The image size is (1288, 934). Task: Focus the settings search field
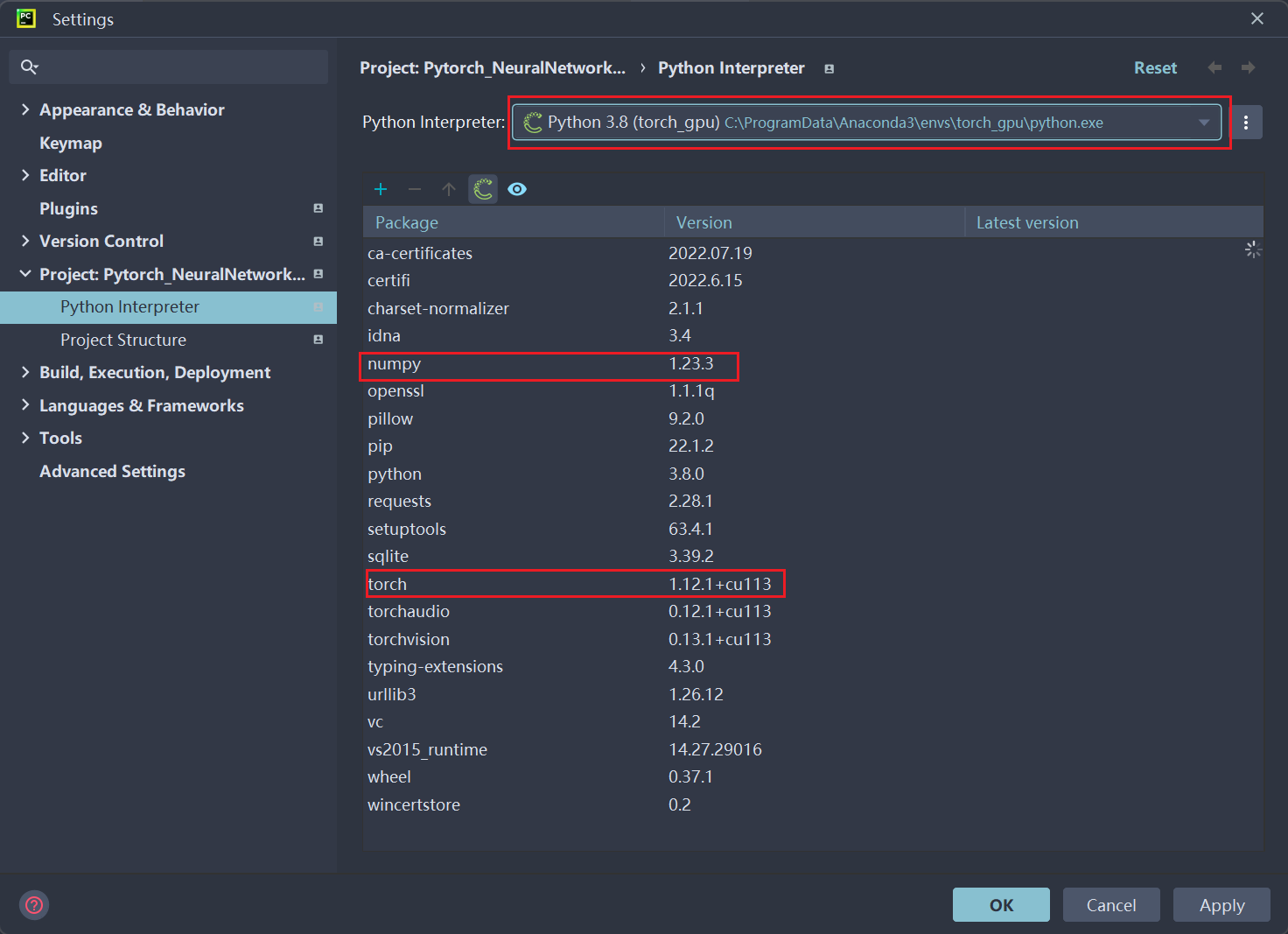pyautogui.click(x=168, y=67)
